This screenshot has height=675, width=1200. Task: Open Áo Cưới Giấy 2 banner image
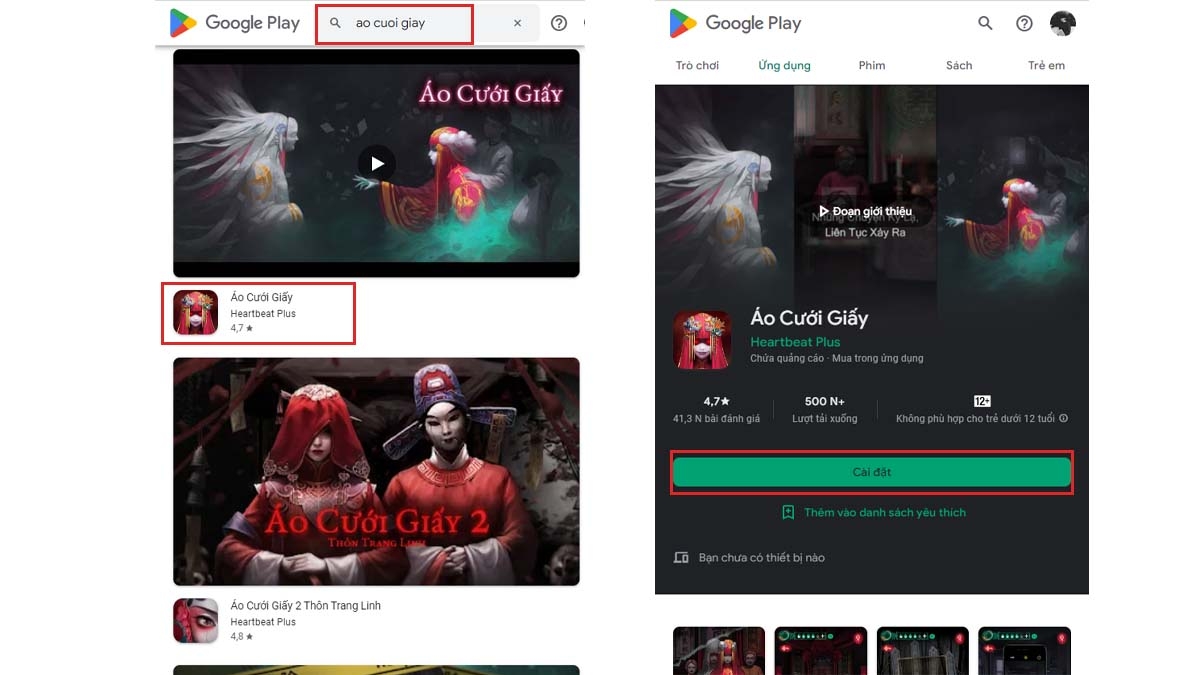[x=376, y=471]
